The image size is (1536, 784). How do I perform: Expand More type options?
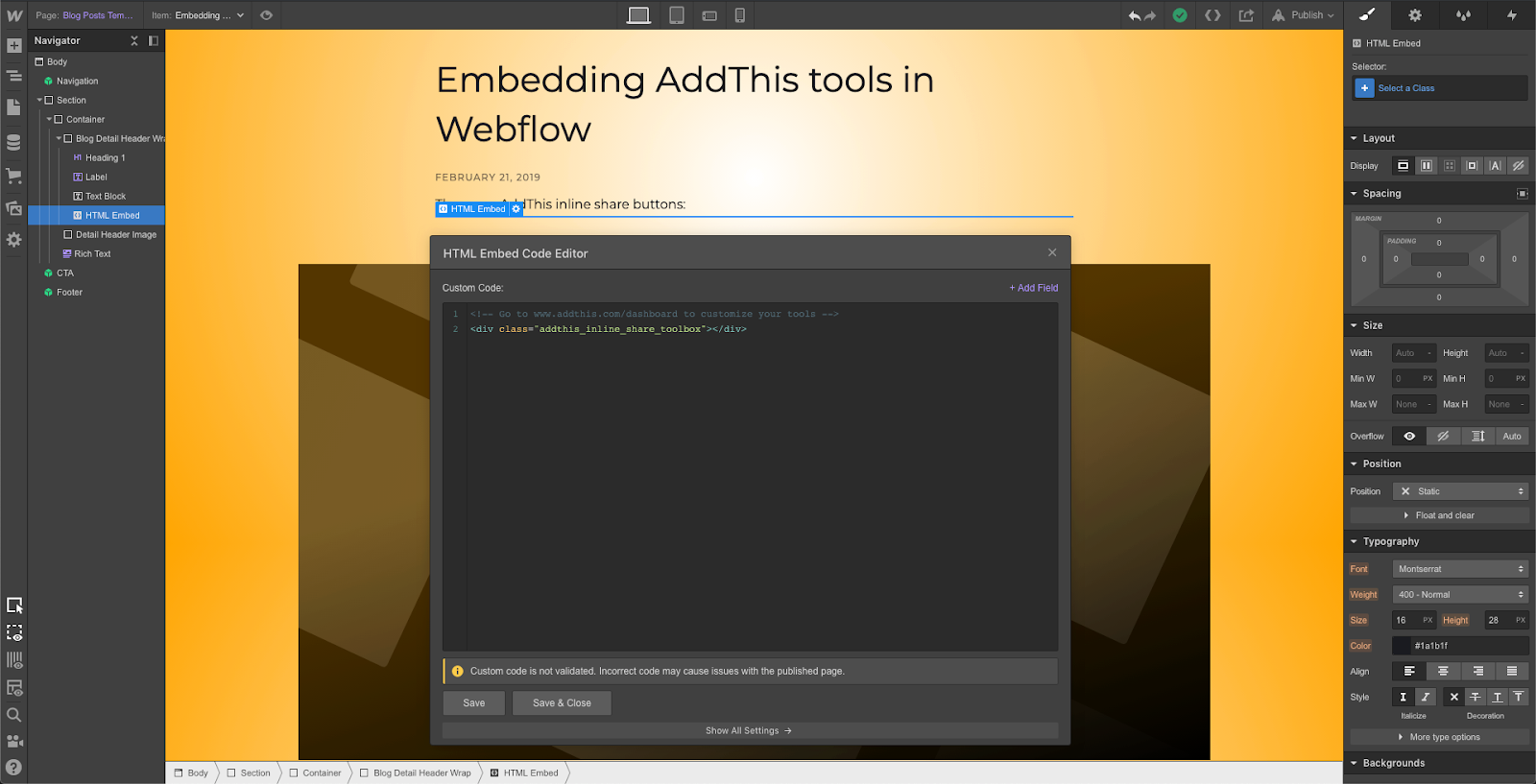1440,738
